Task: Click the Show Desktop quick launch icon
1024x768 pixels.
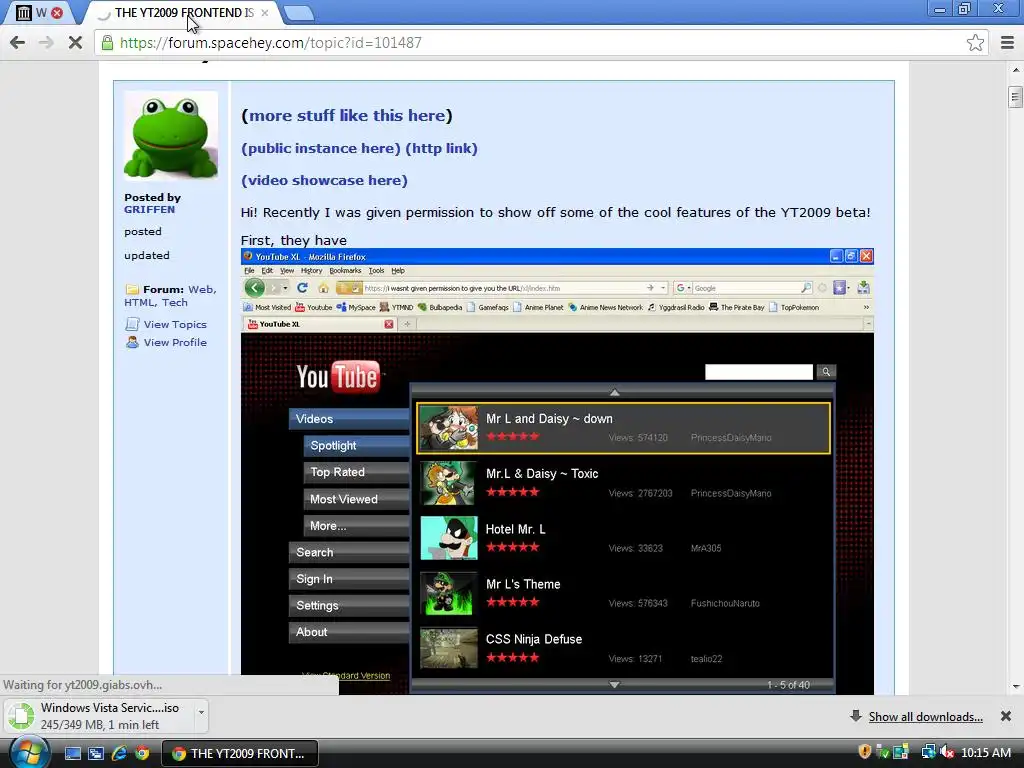Action: pyautogui.click(x=72, y=754)
